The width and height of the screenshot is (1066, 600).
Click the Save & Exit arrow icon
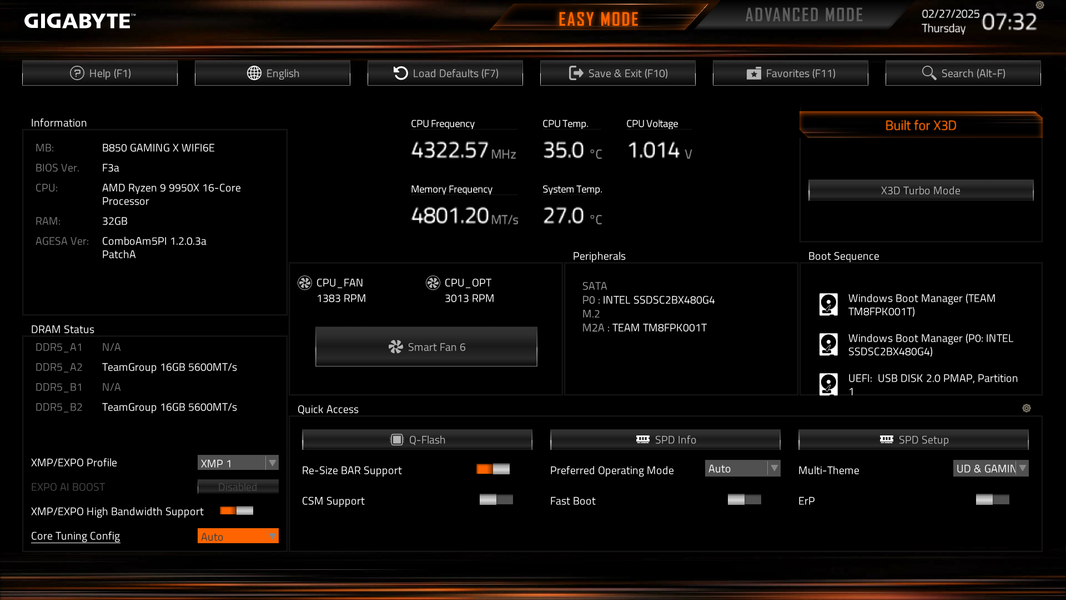pyautogui.click(x=576, y=73)
